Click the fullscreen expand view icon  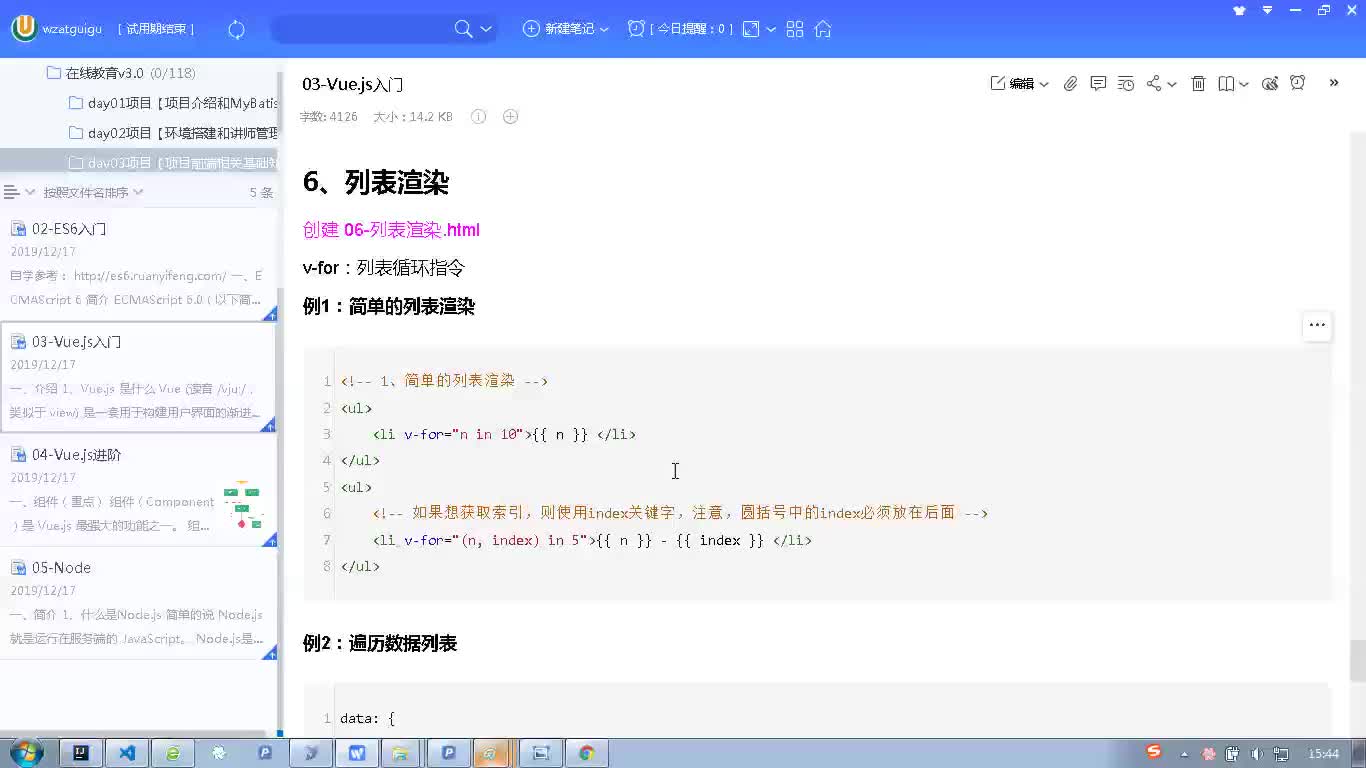click(x=751, y=29)
